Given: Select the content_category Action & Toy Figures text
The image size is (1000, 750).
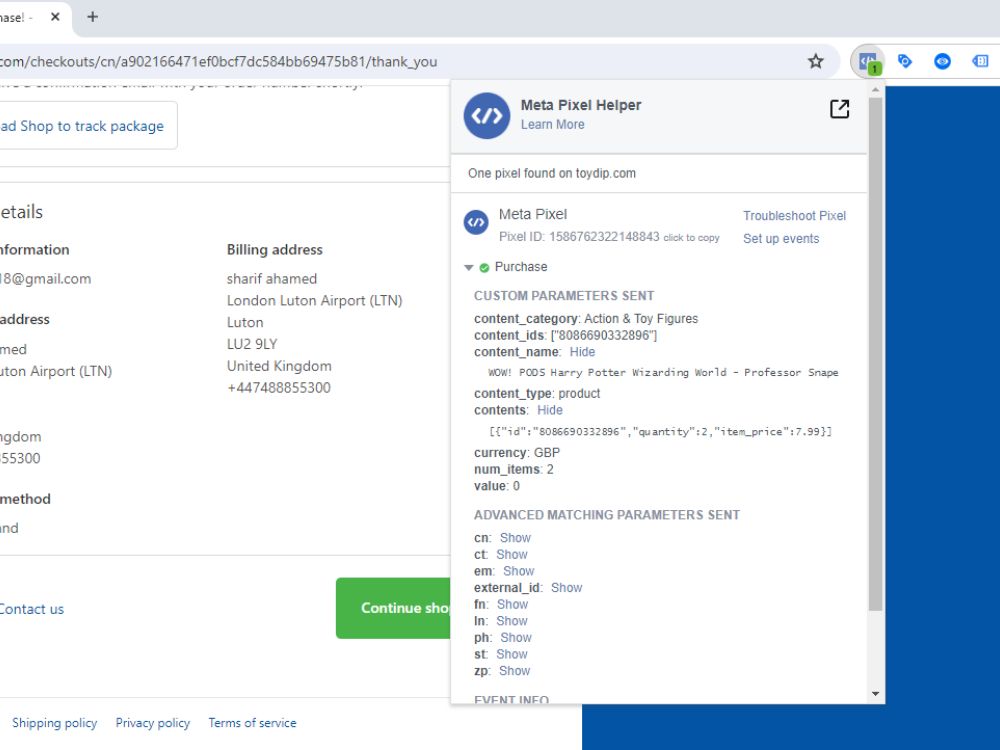Looking at the screenshot, I should click(641, 319).
